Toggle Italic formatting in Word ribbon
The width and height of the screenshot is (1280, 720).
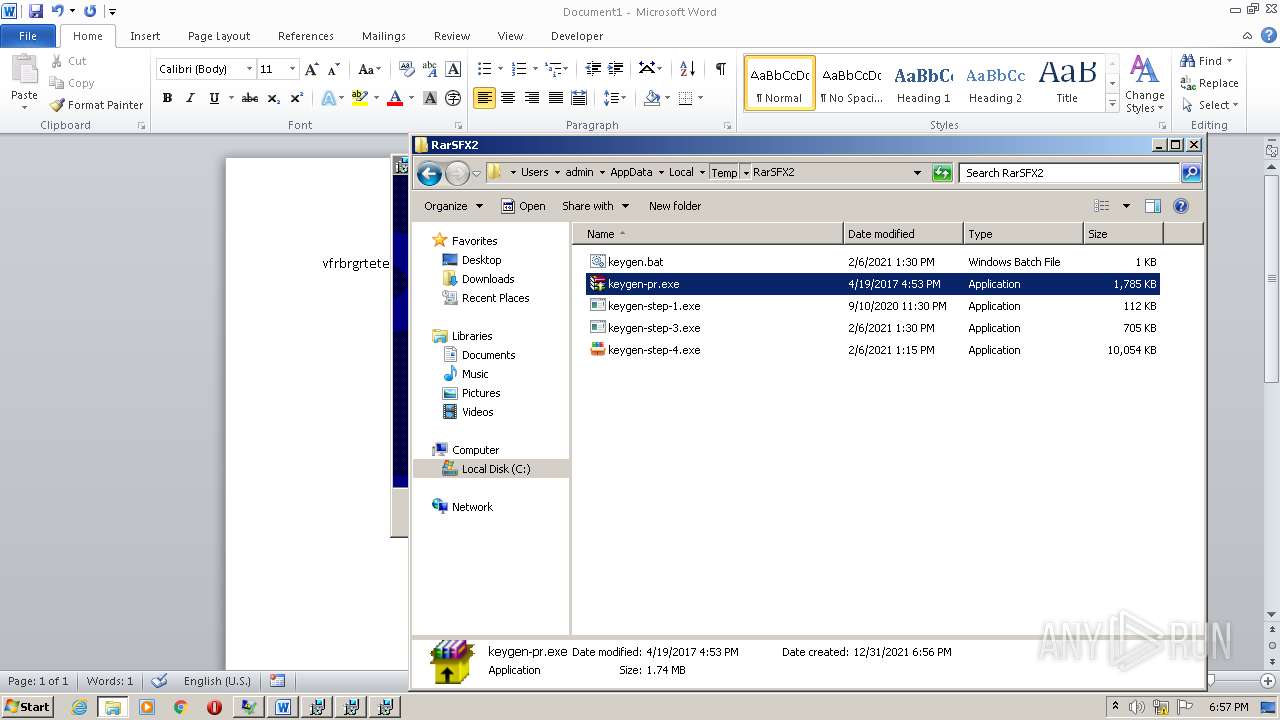(x=190, y=98)
